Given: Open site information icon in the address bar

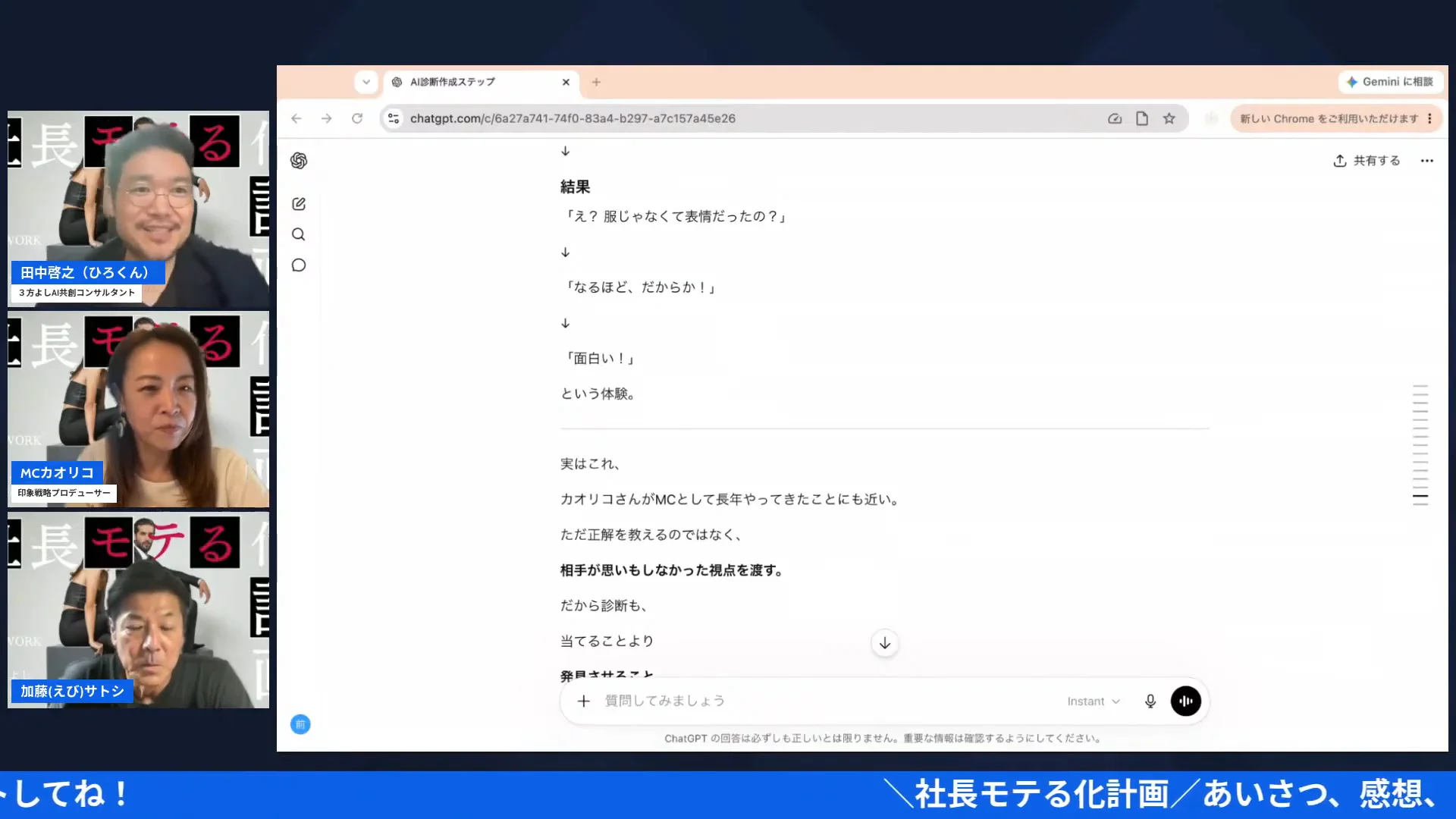Looking at the screenshot, I should pyautogui.click(x=394, y=118).
